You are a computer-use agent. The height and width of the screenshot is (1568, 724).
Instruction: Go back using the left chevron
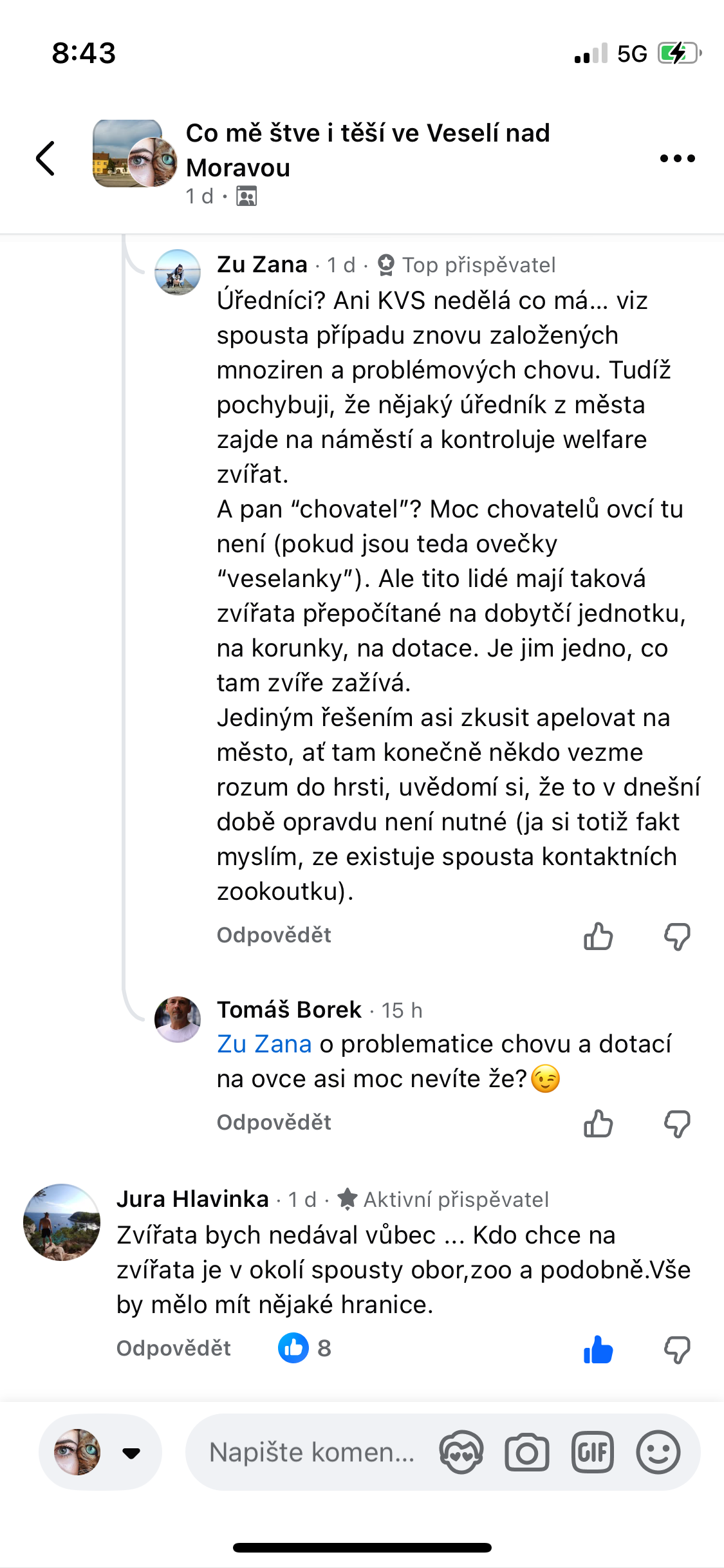pyautogui.click(x=45, y=158)
